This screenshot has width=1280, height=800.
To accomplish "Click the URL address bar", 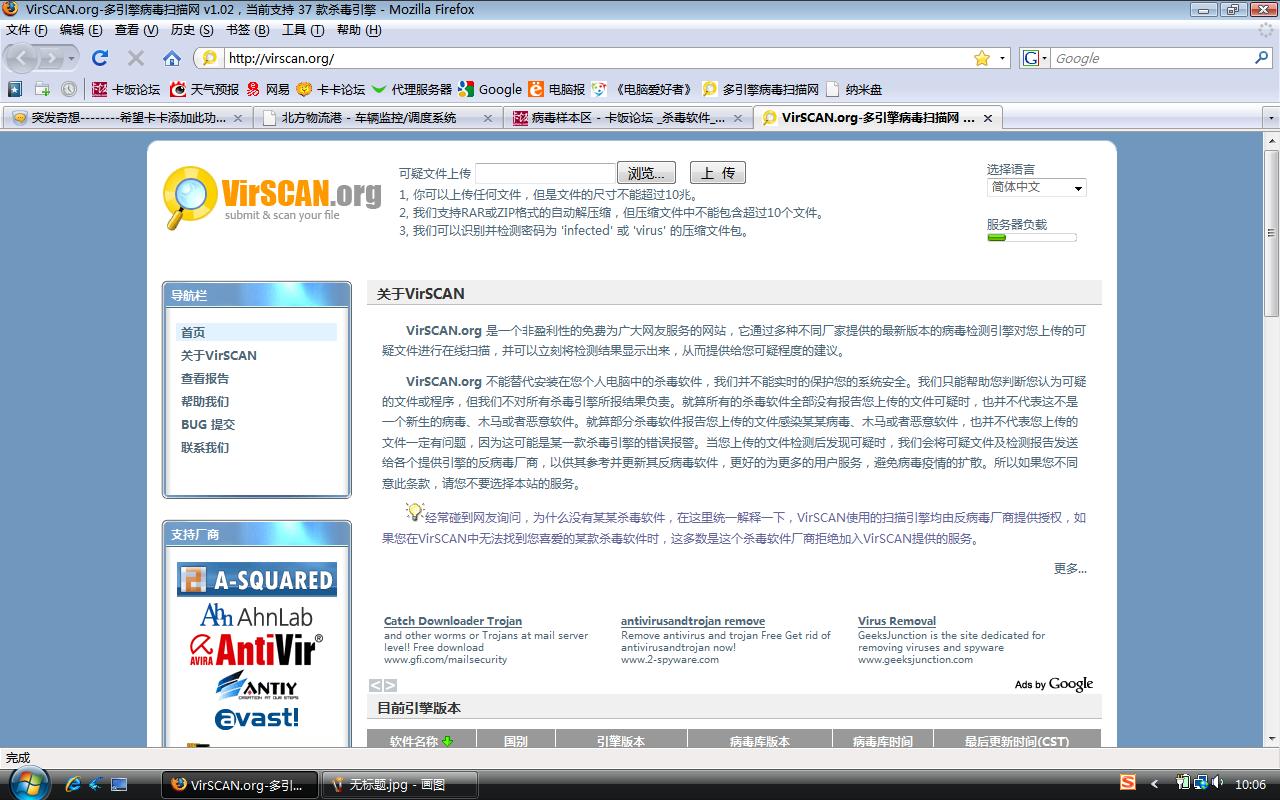I will [x=597, y=58].
